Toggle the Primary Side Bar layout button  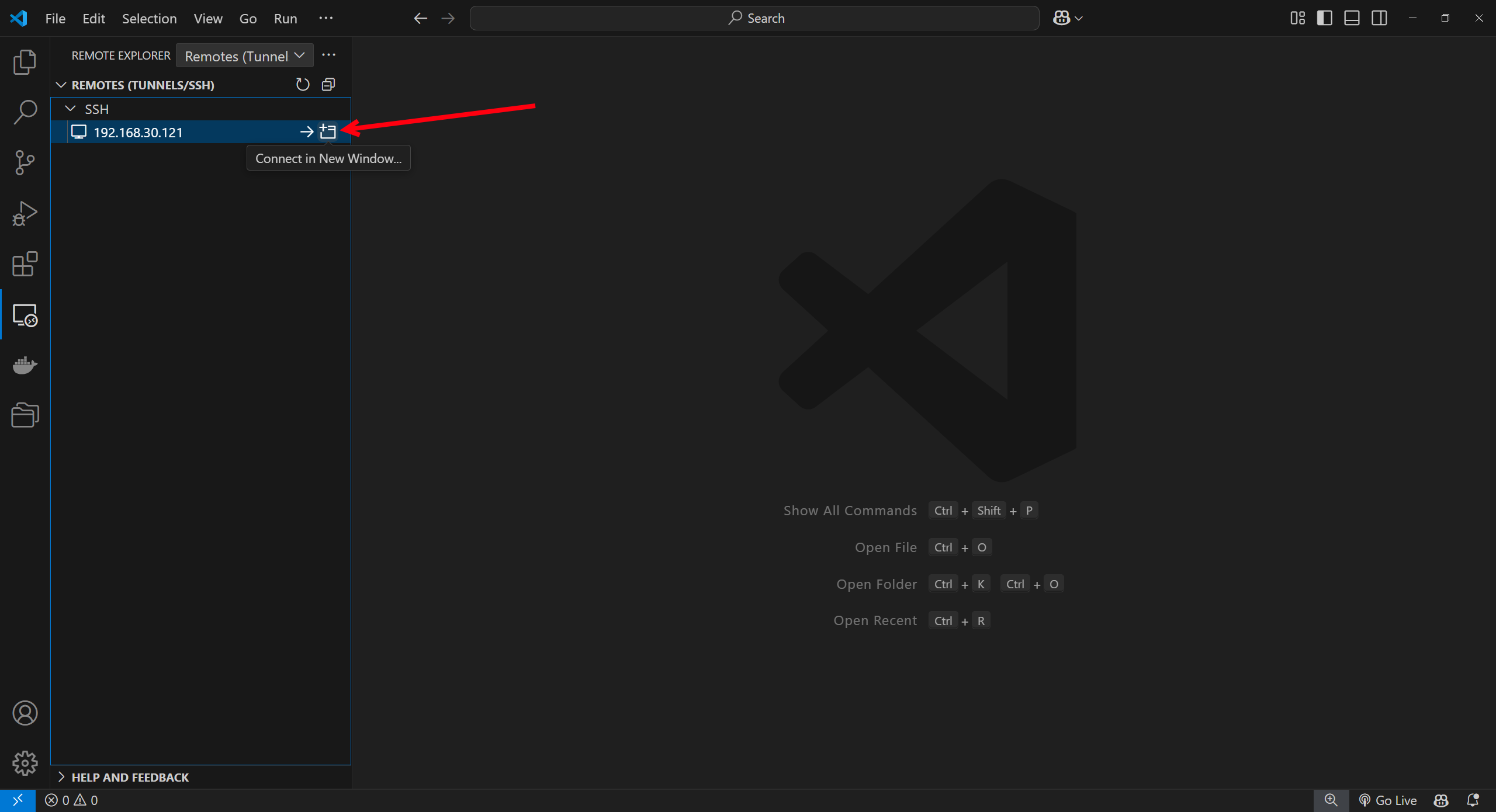(x=1324, y=18)
